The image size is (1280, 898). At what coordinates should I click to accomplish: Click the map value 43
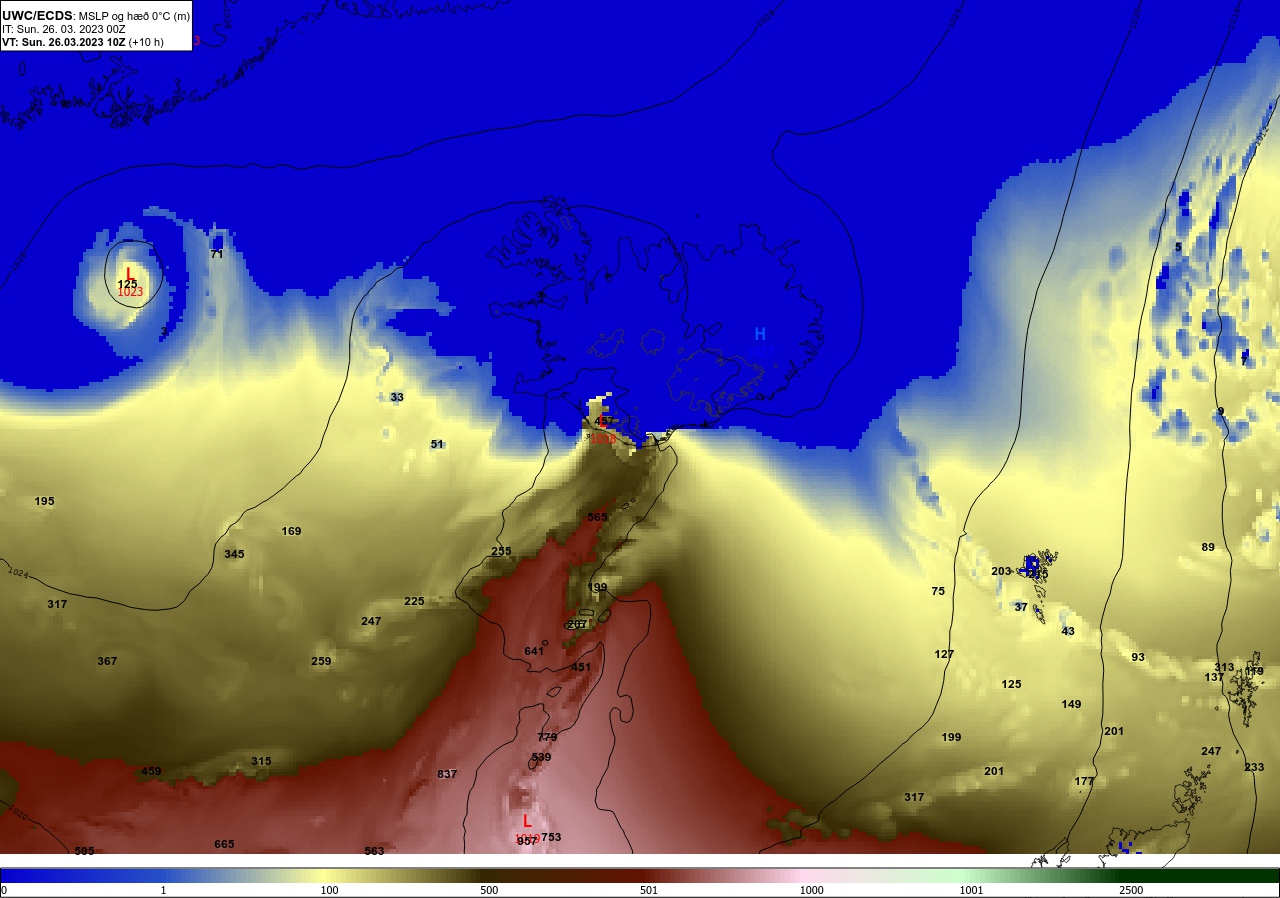pos(1068,631)
